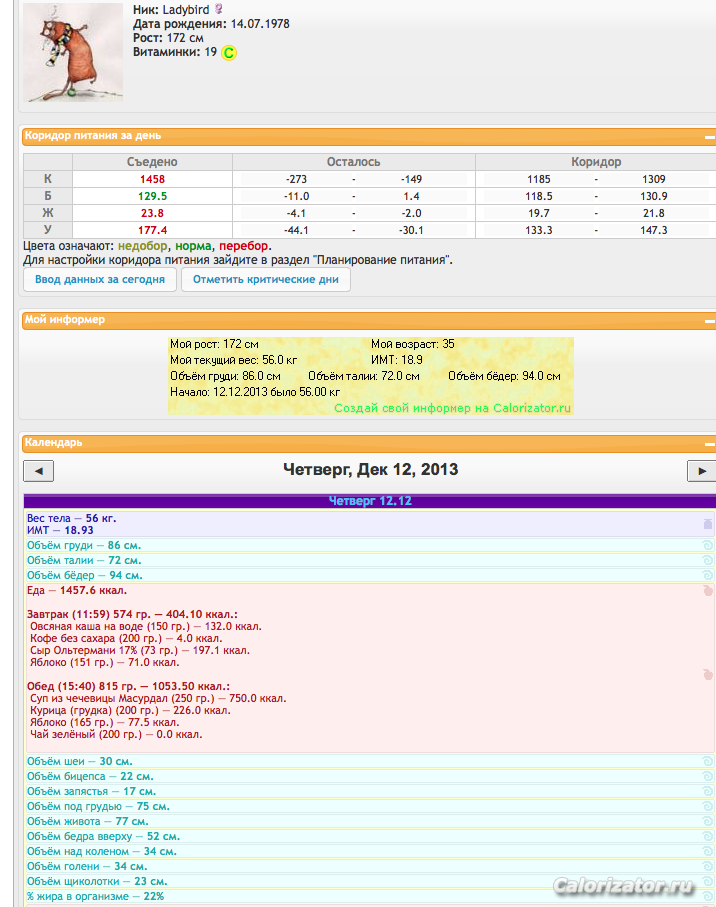
Task: Click the apple icon beside Еда 1457.6 ккал
Action: (707, 591)
